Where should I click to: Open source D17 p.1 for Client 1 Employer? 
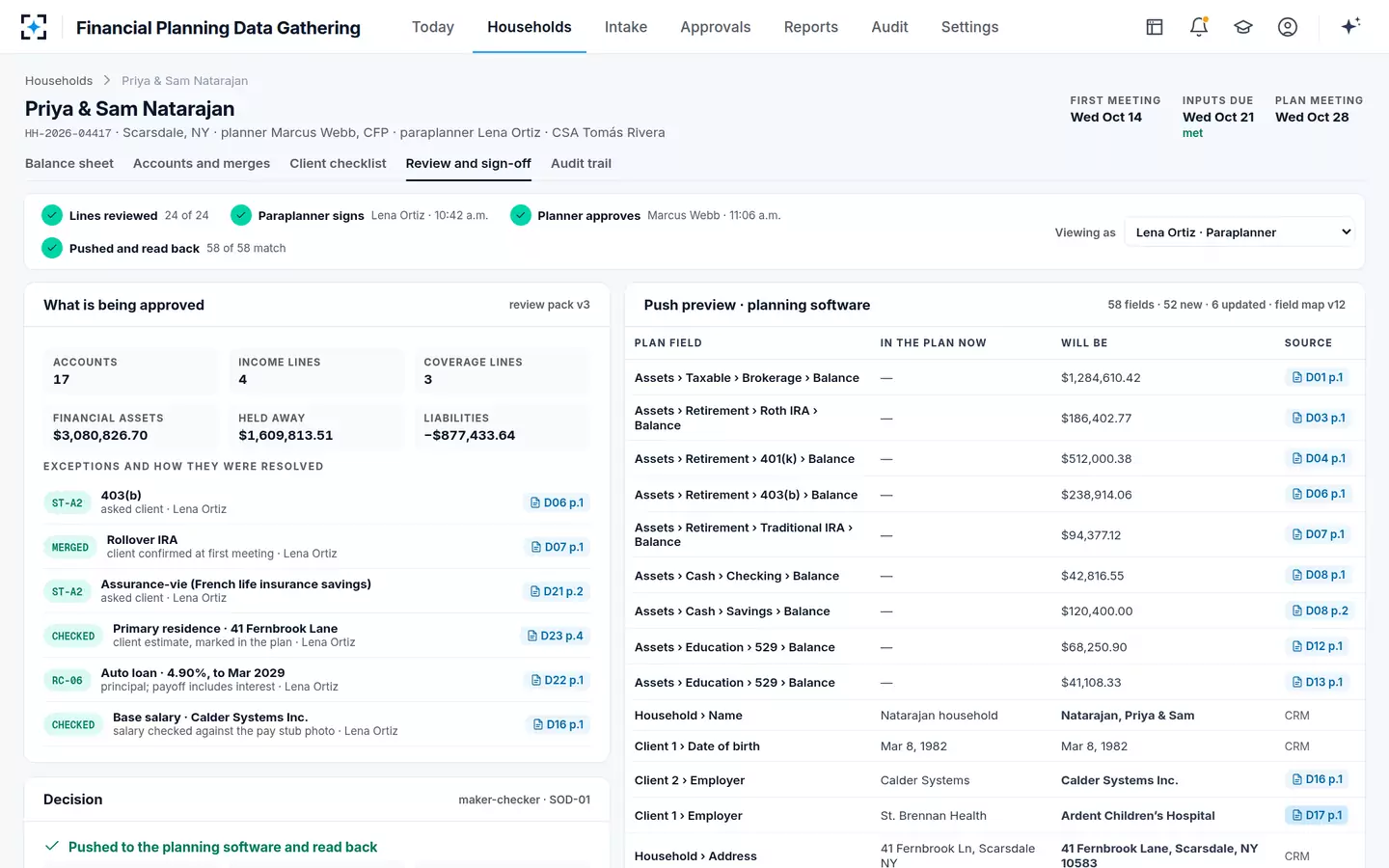coord(1318,815)
